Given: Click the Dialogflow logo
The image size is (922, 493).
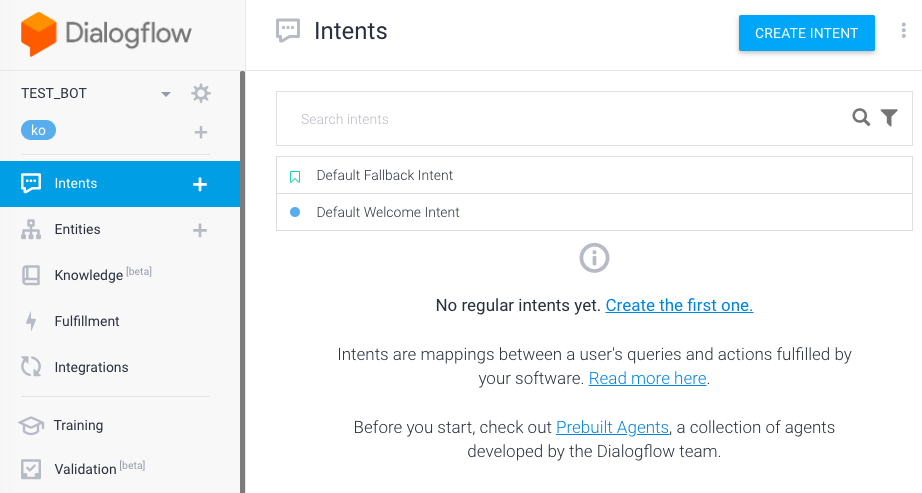Looking at the screenshot, I should tap(106, 34).
